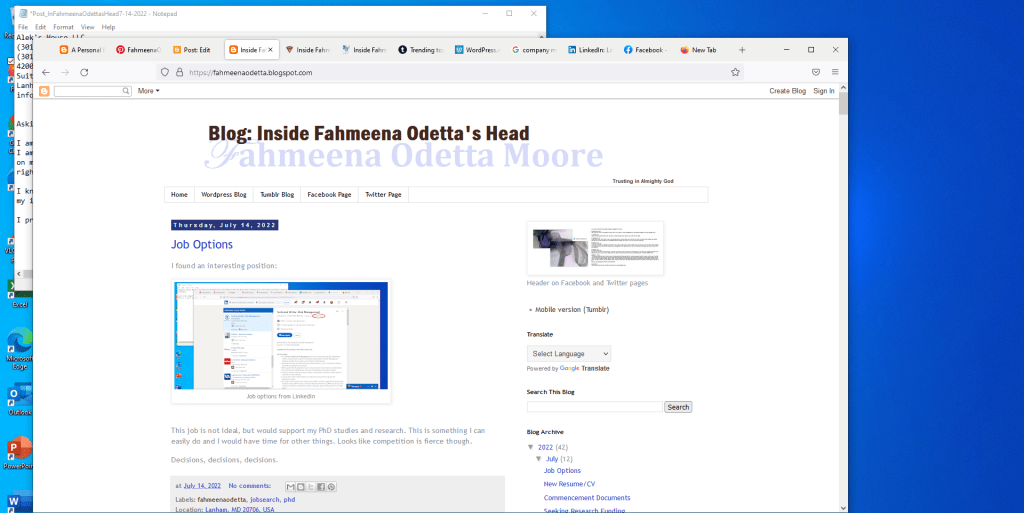Share post to Pinterest icon

[x=331, y=486]
